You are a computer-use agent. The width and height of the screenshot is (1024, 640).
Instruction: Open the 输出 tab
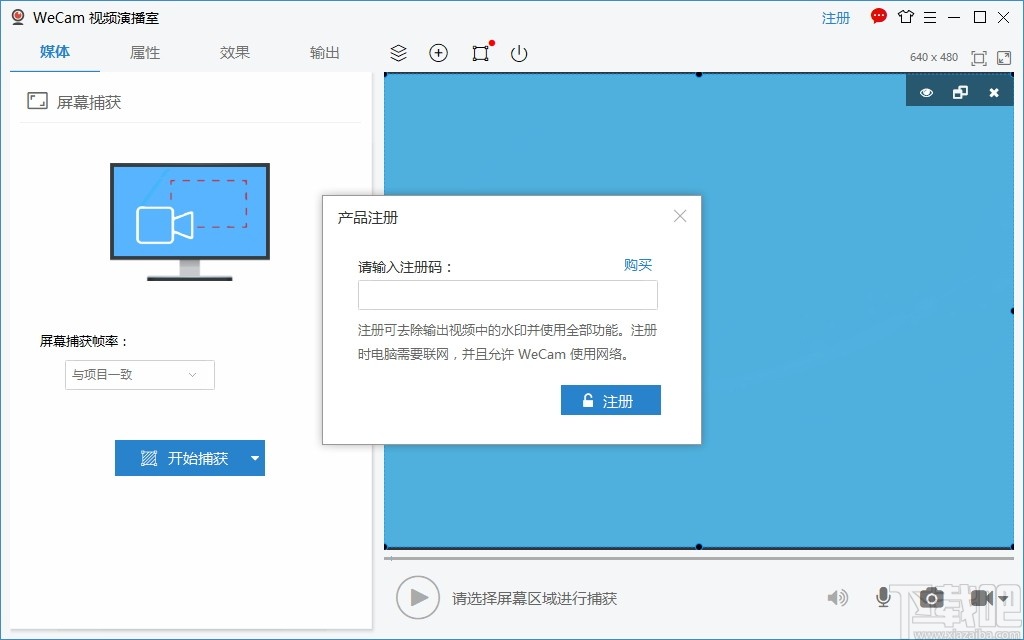pos(324,53)
